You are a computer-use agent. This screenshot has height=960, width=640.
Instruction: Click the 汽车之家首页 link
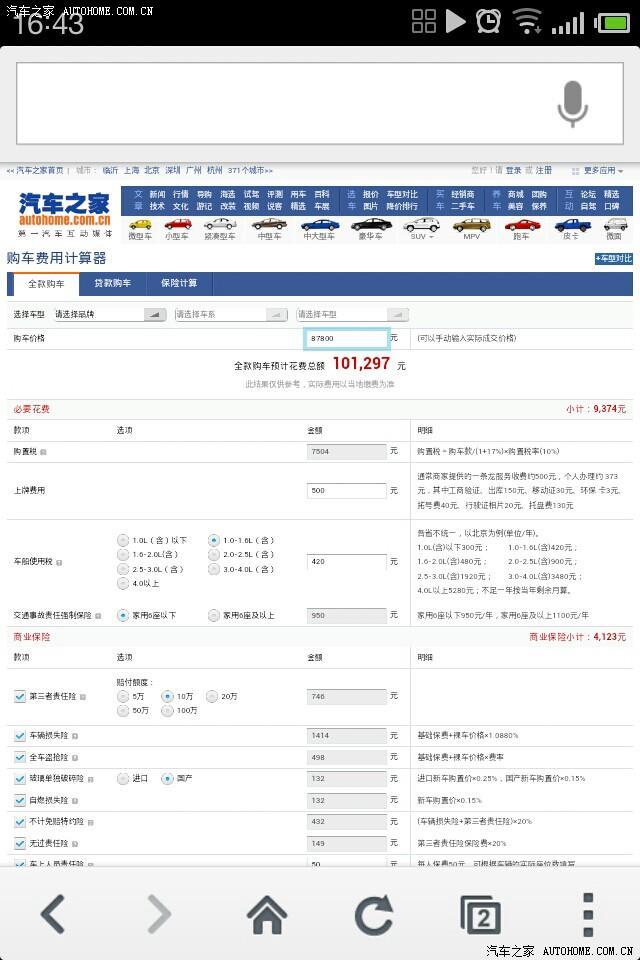point(39,170)
